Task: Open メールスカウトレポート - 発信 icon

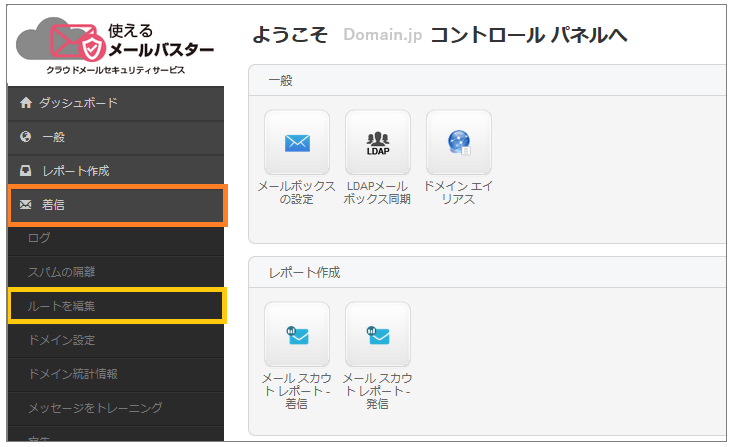Action: click(x=378, y=334)
